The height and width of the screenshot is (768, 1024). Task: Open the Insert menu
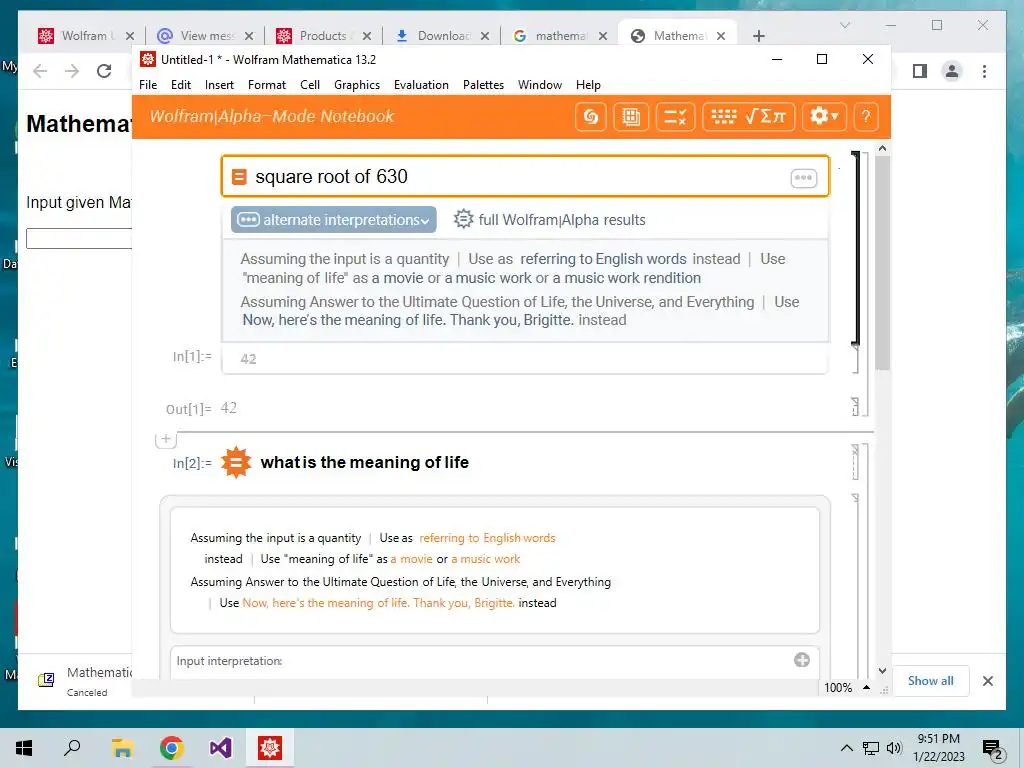(219, 85)
